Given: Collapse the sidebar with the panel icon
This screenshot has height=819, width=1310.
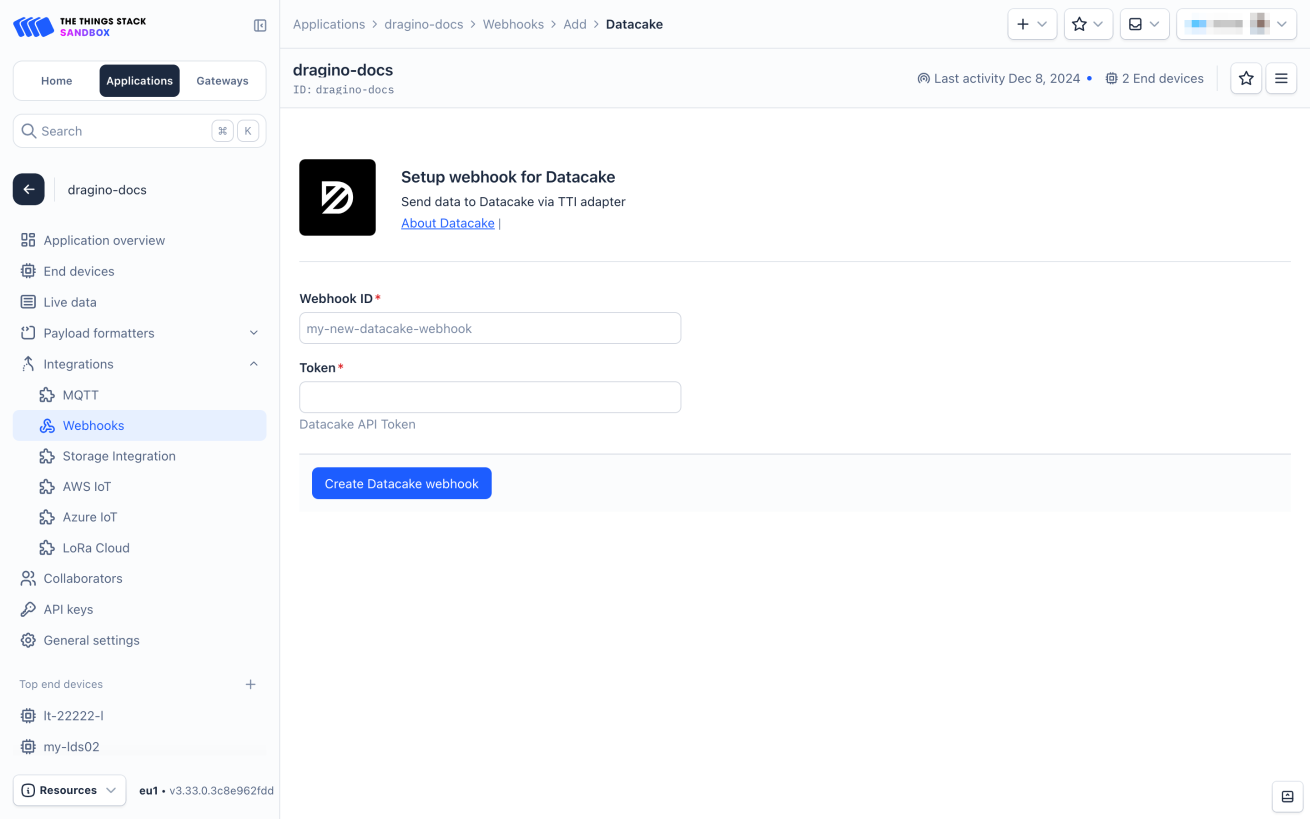Looking at the screenshot, I should [260, 26].
